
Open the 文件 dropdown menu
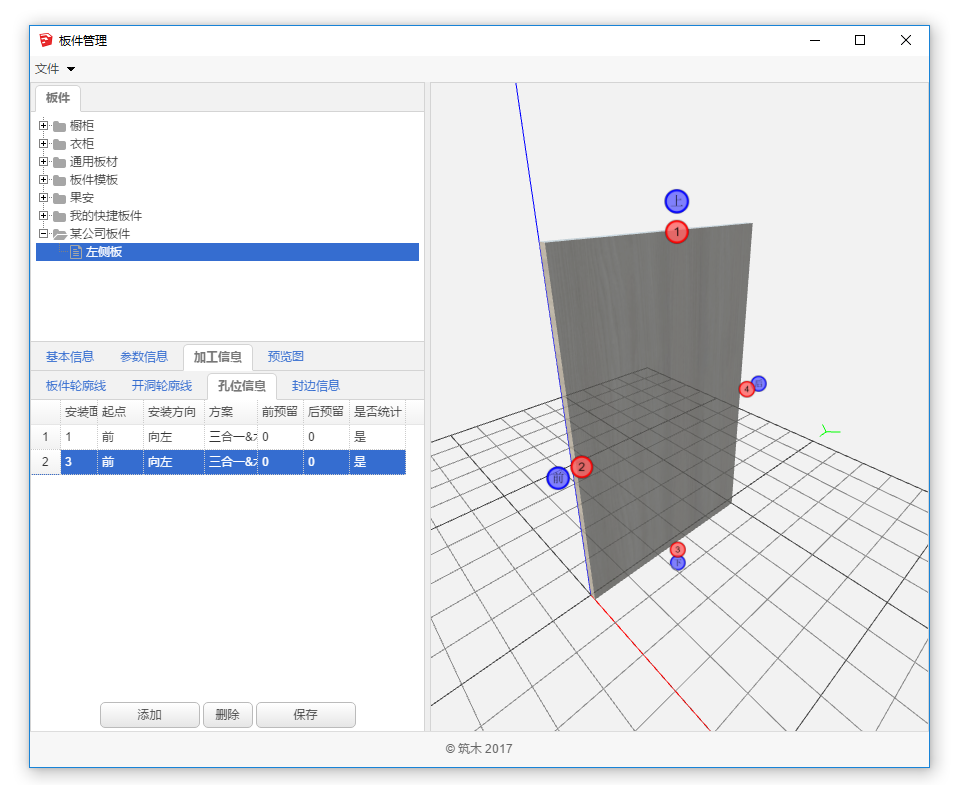55,69
